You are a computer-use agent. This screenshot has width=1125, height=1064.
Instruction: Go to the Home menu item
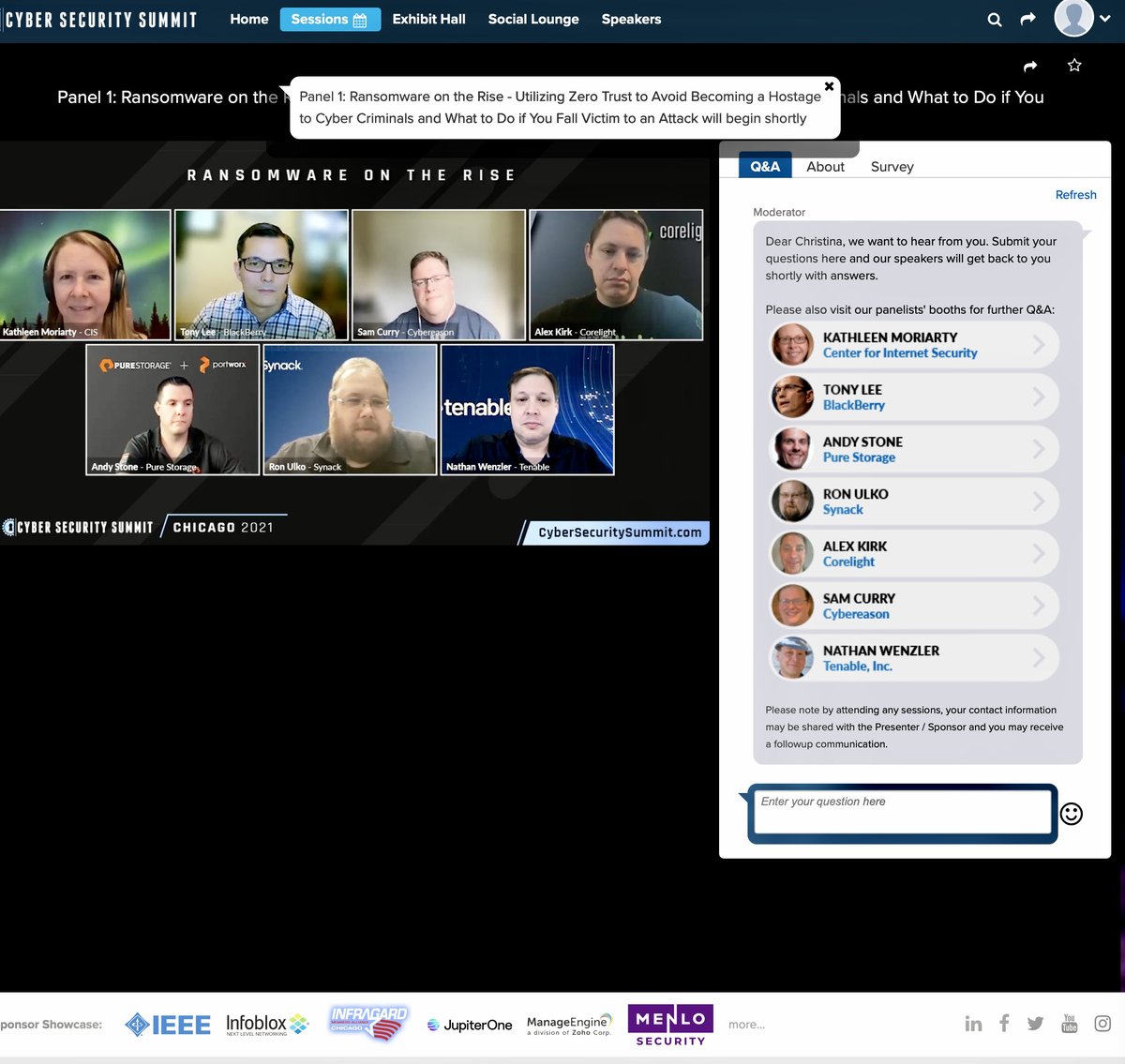[x=249, y=19]
